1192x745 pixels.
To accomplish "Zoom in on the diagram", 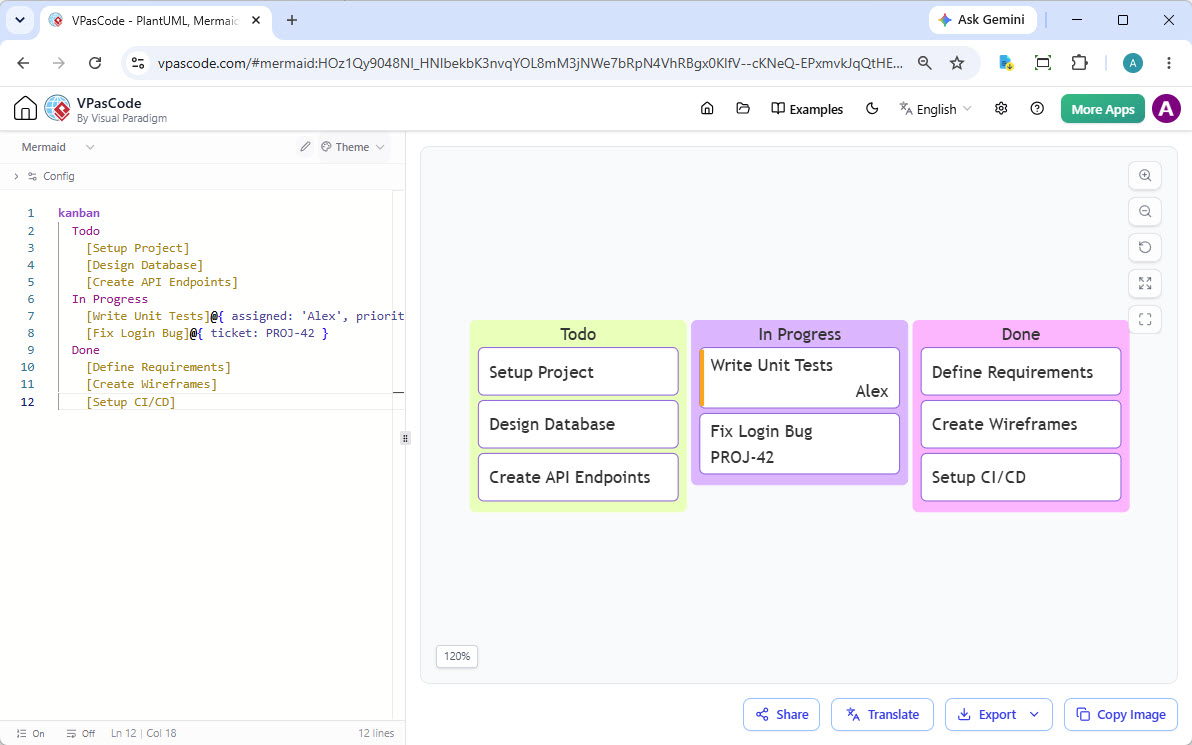I will (1145, 176).
